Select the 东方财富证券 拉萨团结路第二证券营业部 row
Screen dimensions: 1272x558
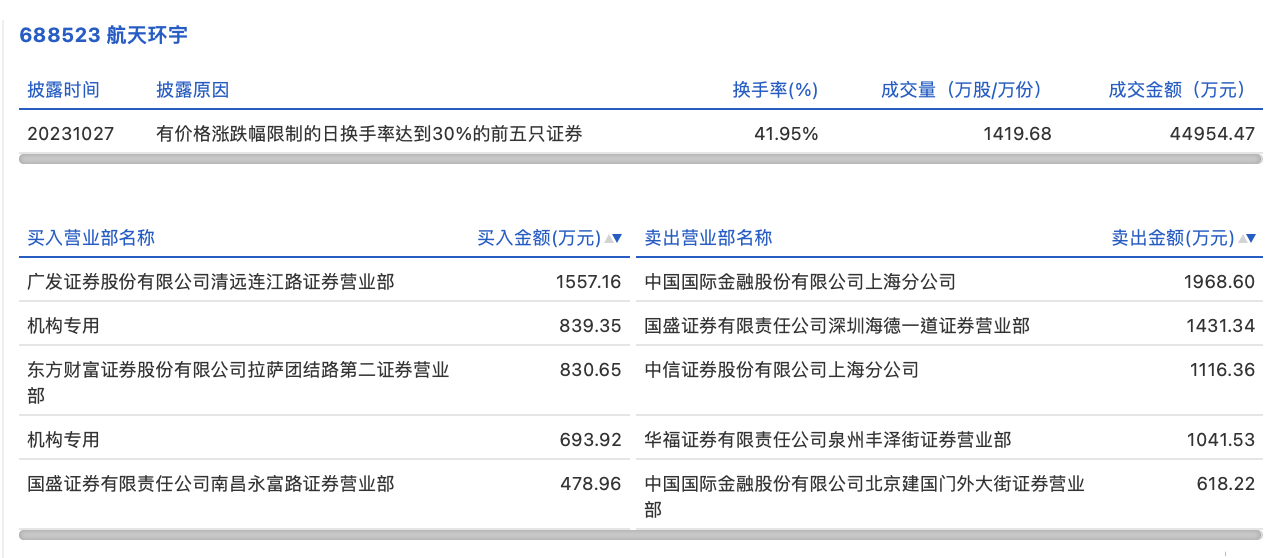tap(238, 371)
